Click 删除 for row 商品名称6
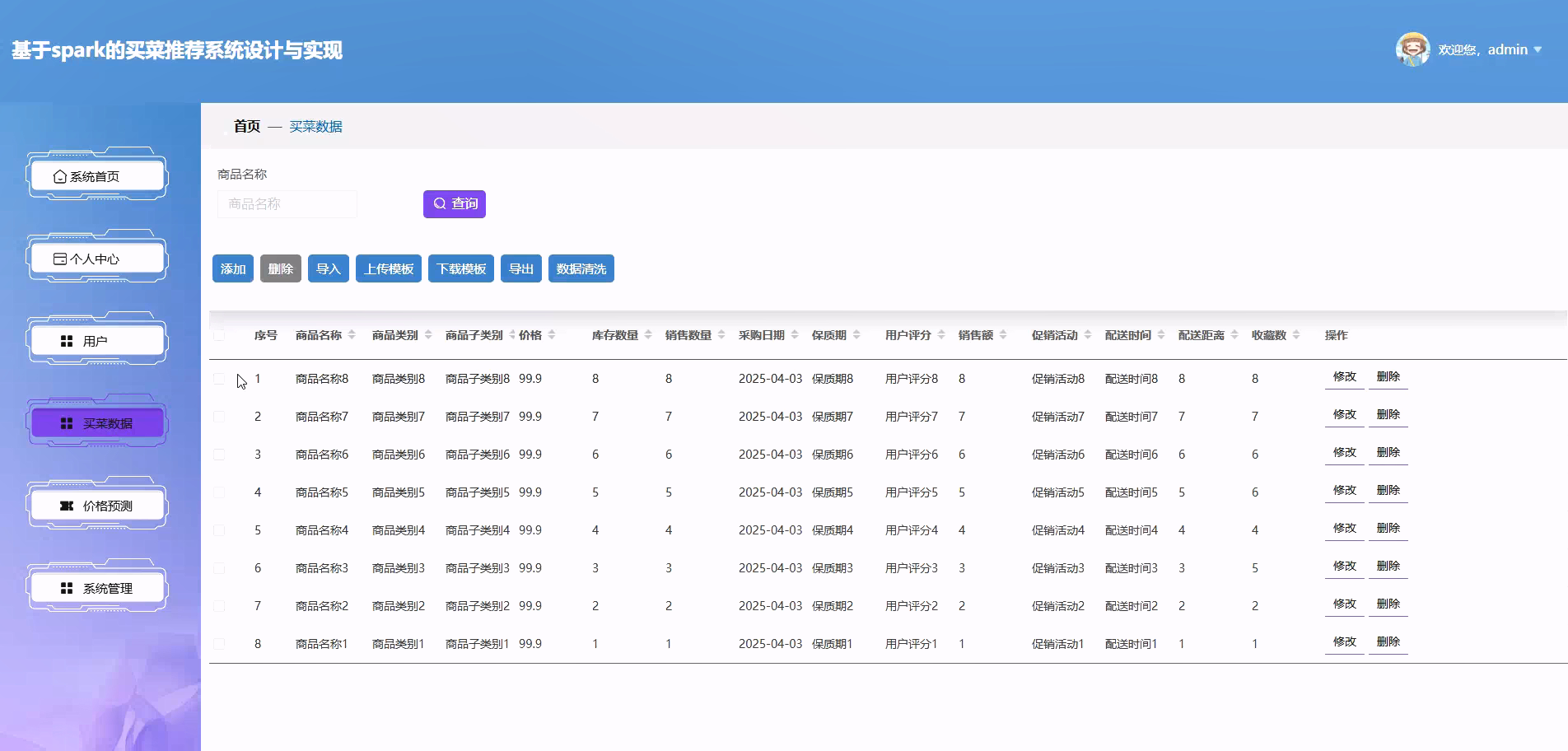This screenshot has width=1568, height=751. pos(1388,453)
